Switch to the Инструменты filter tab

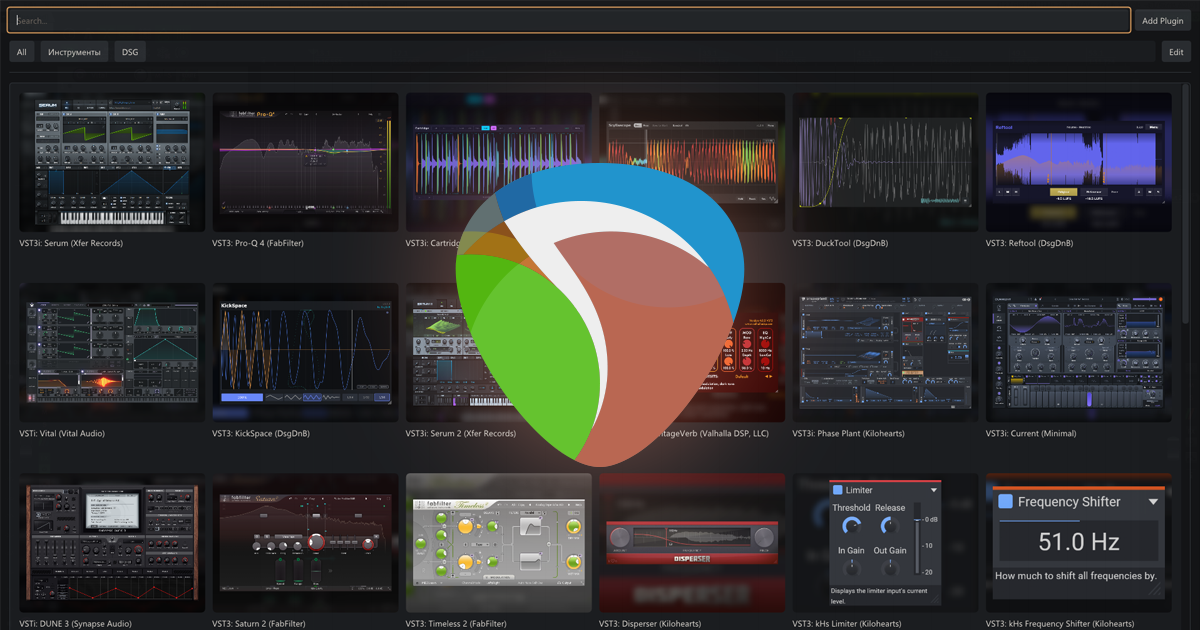pyautogui.click(x=74, y=51)
